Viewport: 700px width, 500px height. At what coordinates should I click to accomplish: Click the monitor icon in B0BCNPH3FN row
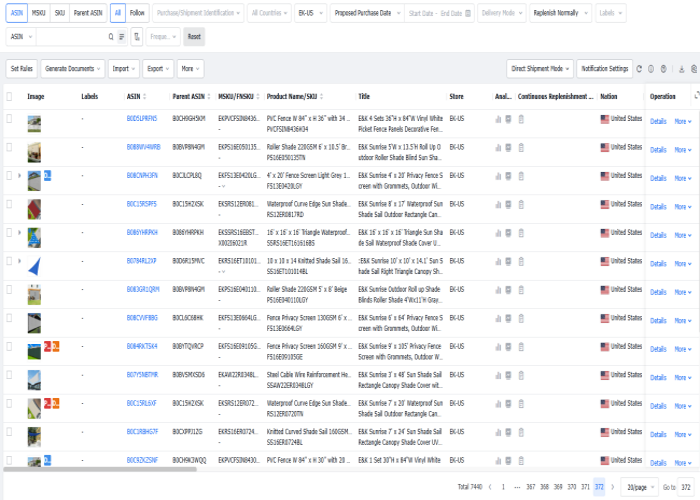click(508, 176)
